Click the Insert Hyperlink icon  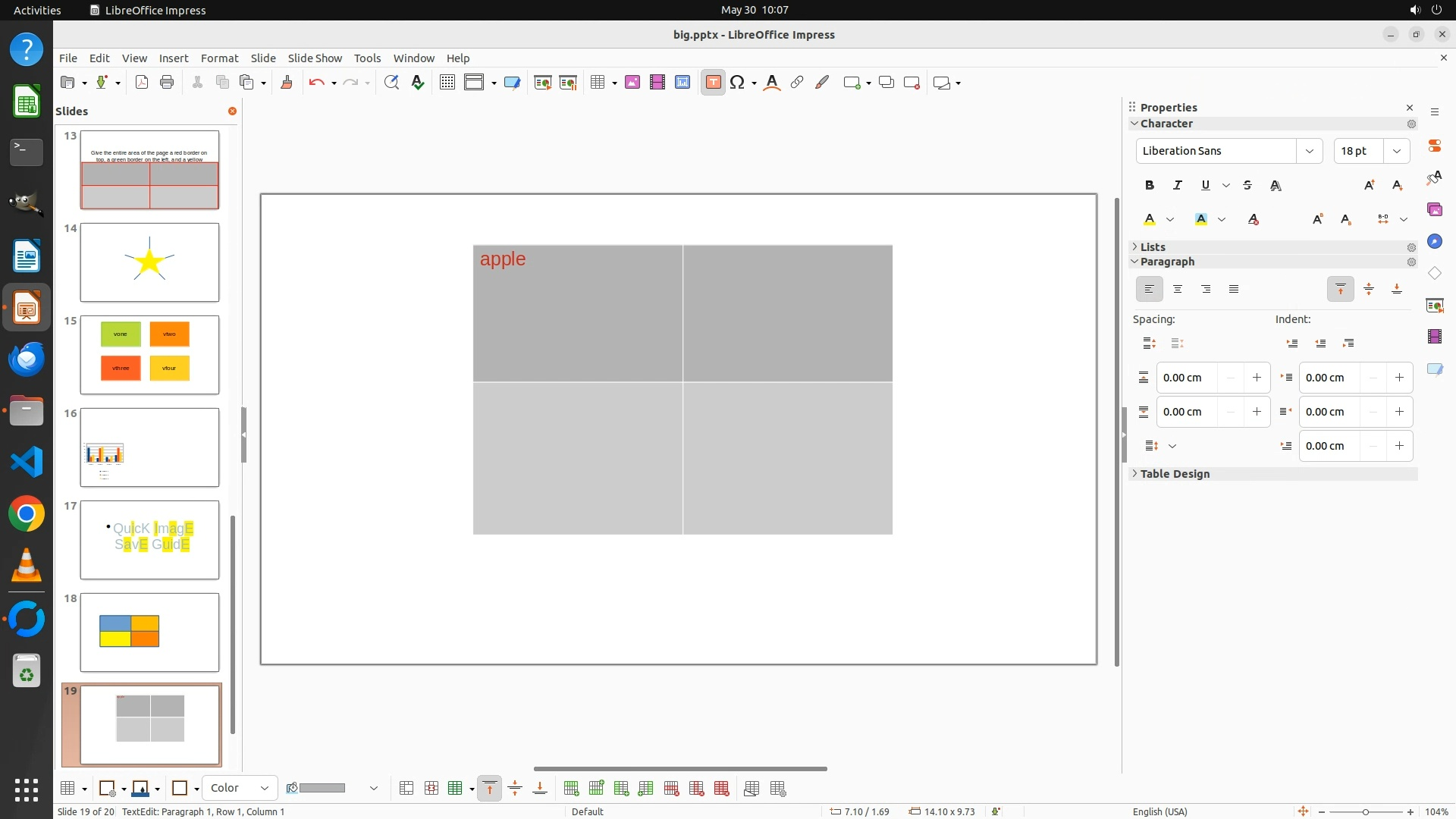click(x=797, y=83)
